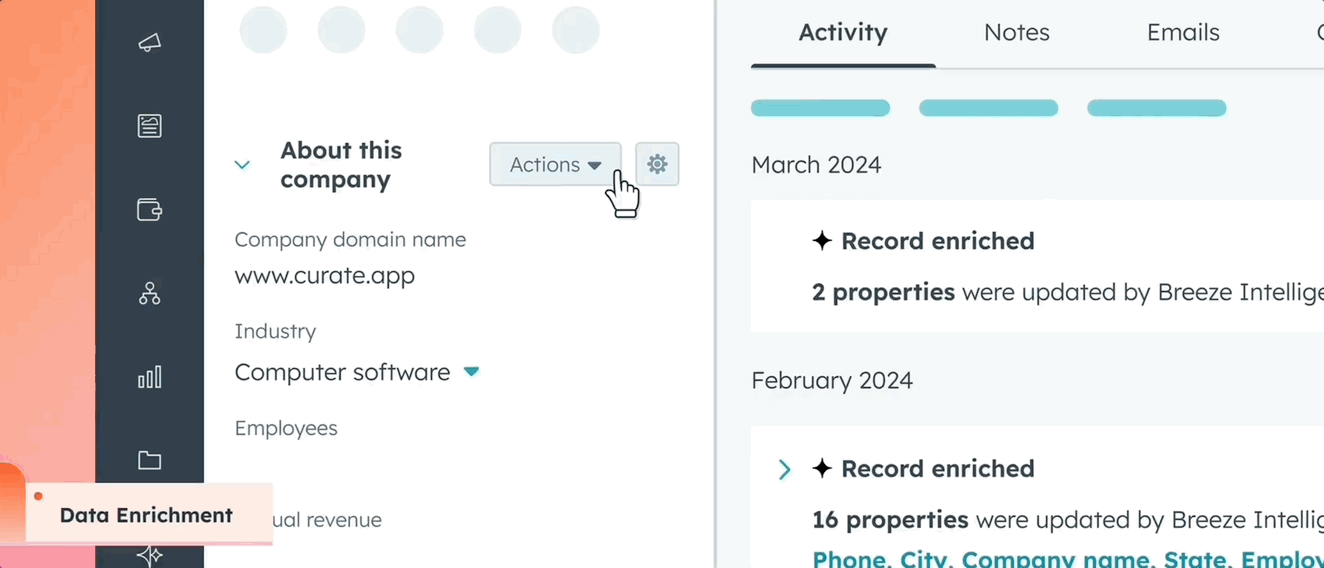Viewport: 1324px width, 568px height.
Task: Open the Industry Computer software dropdown arrow
Action: click(471, 372)
